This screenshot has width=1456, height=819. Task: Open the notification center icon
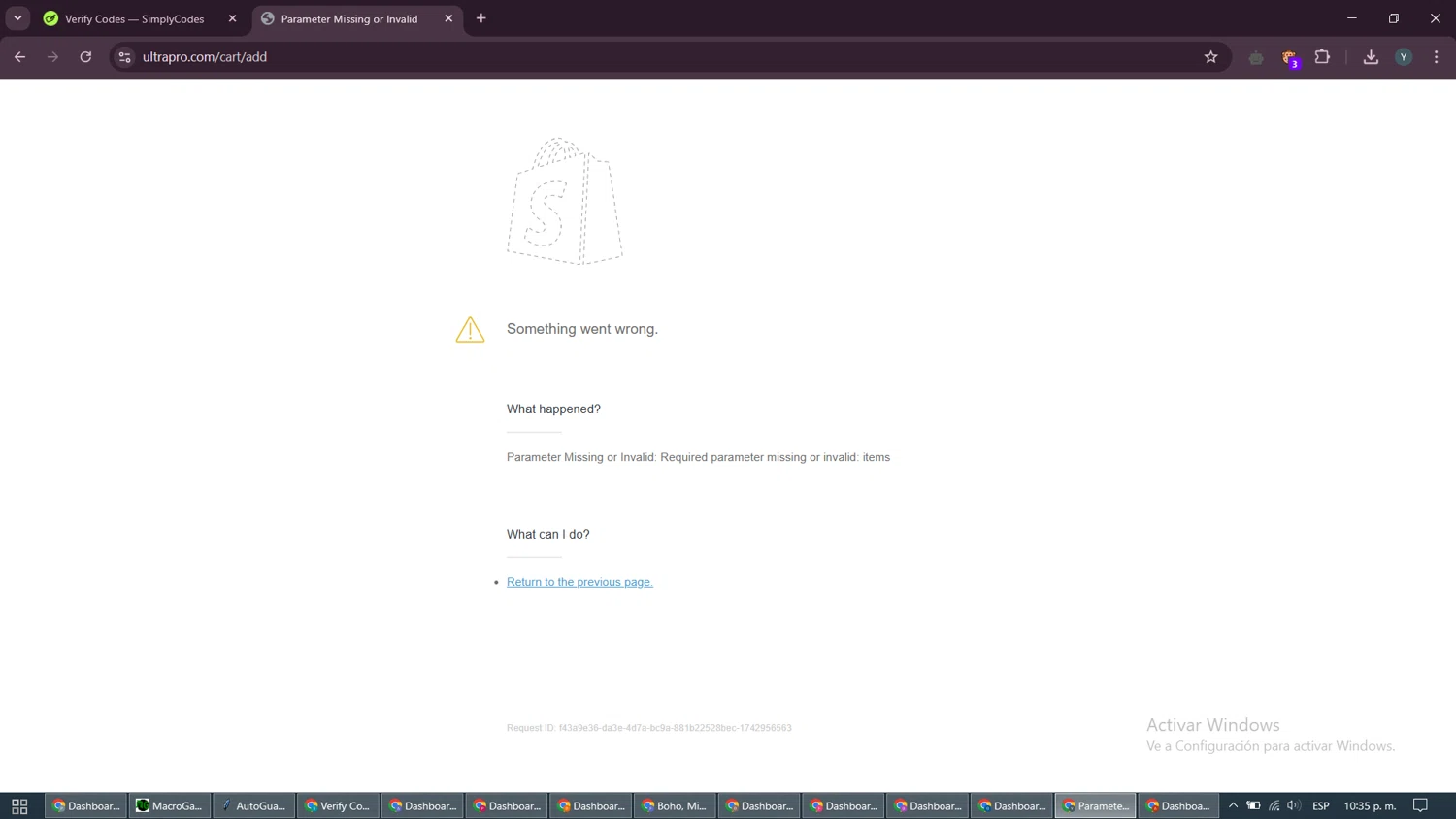pos(1421,805)
